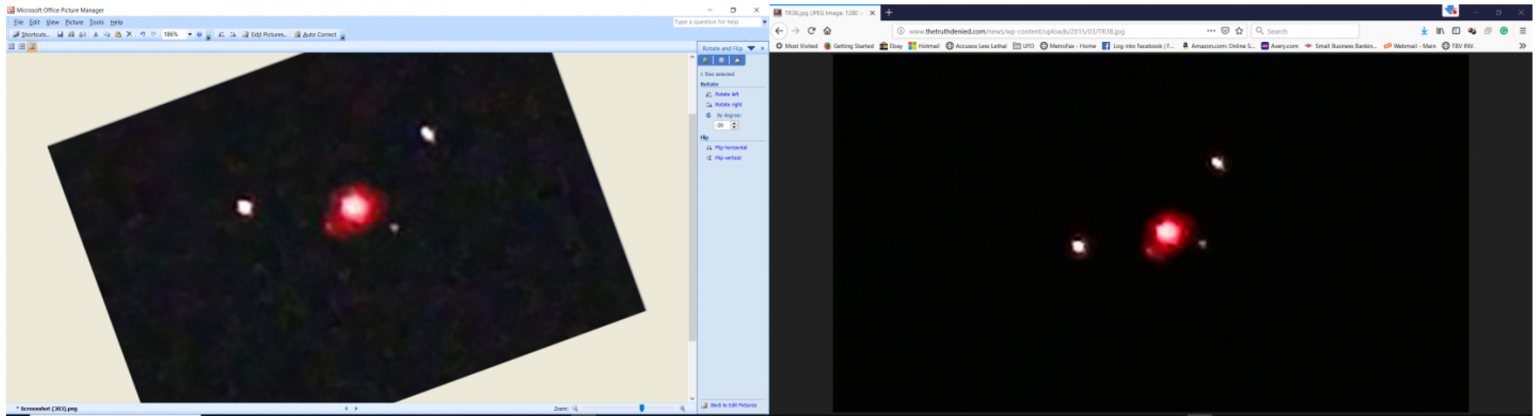Undo the last edit in Picture Manager
Viewport: 1536px width, 416px height.
(x=143, y=34)
